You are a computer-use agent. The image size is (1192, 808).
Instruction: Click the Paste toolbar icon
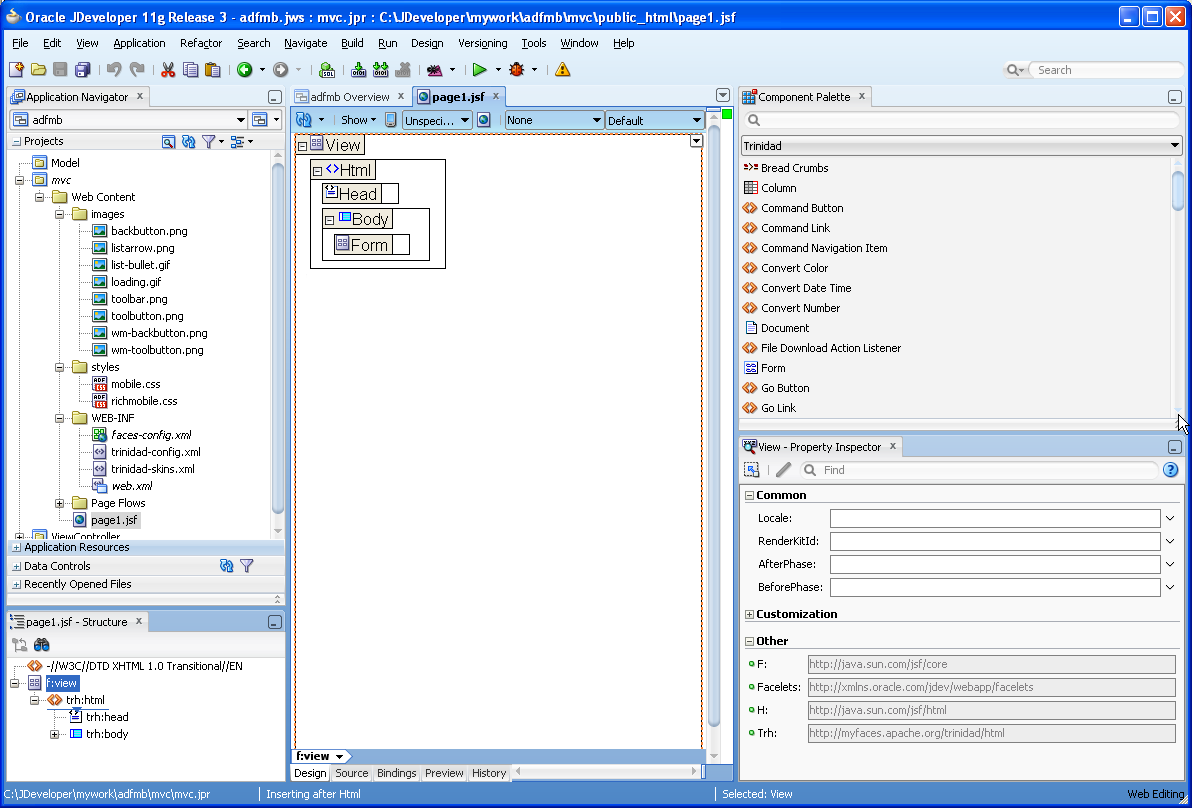click(x=213, y=70)
